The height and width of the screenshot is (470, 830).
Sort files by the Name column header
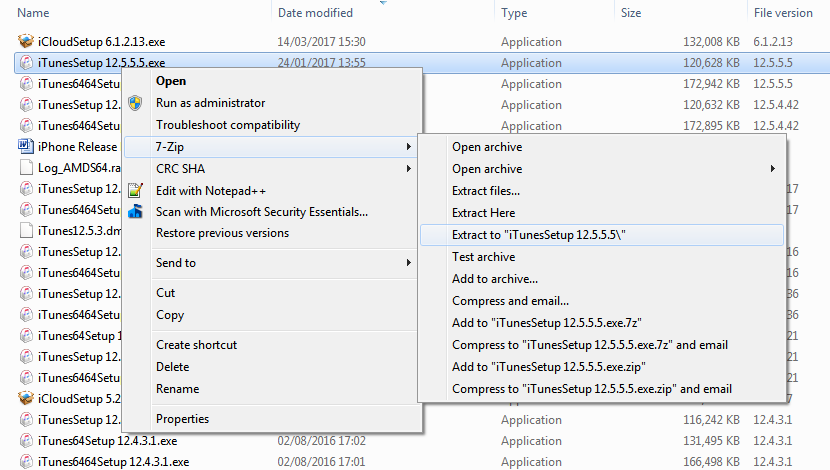click(34, 13)
